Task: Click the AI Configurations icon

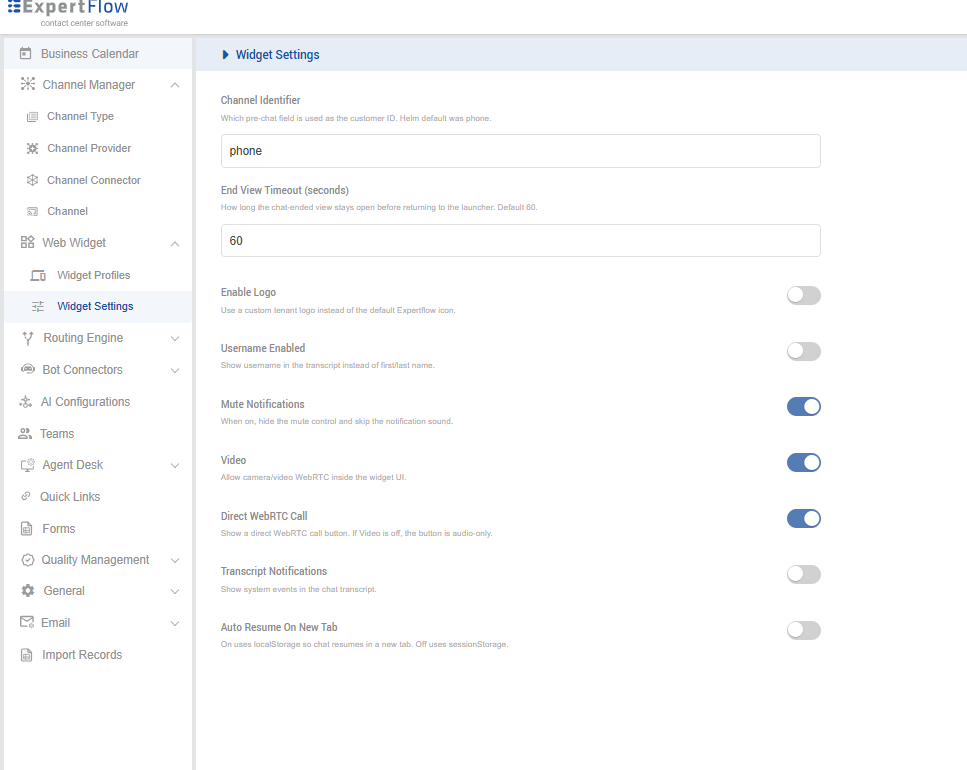Action: pos(25,402)
